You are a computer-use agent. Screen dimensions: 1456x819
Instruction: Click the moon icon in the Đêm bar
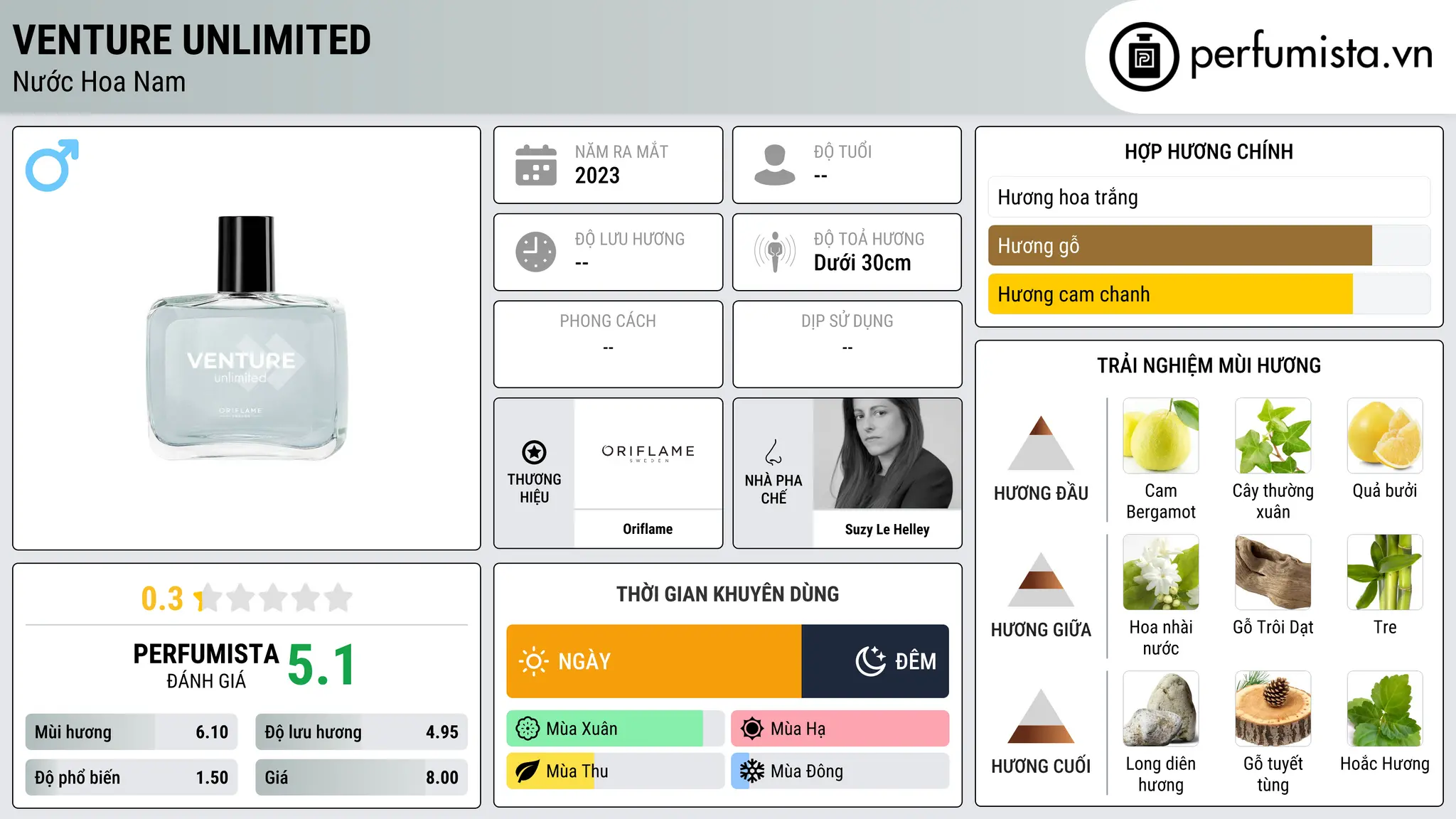click(870, 661)
